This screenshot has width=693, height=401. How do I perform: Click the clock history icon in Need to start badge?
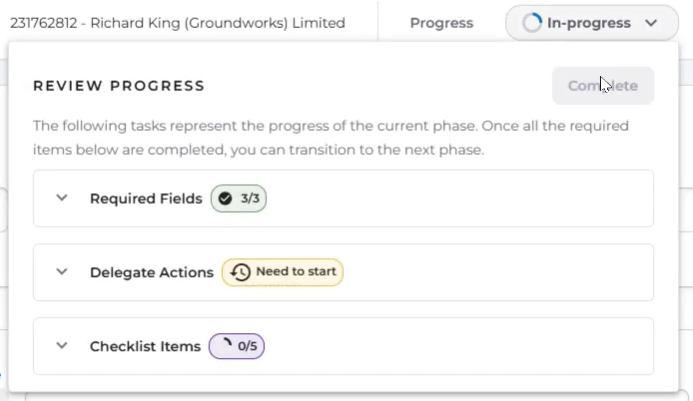240,271
